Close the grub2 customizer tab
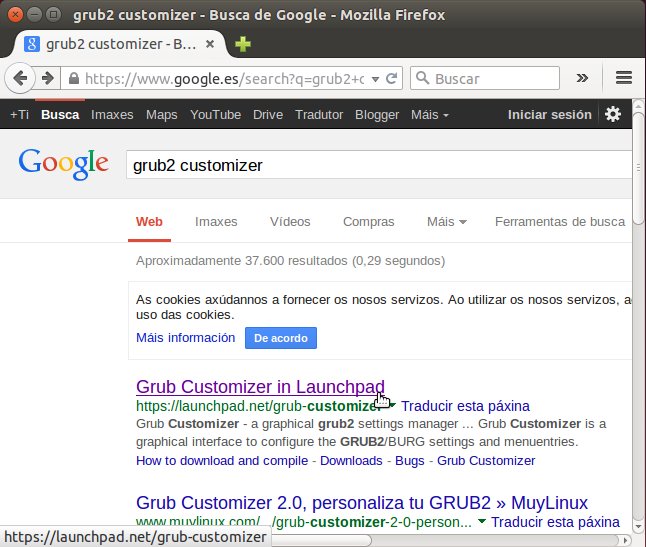 pyautogui.click(x=210, y=44)
